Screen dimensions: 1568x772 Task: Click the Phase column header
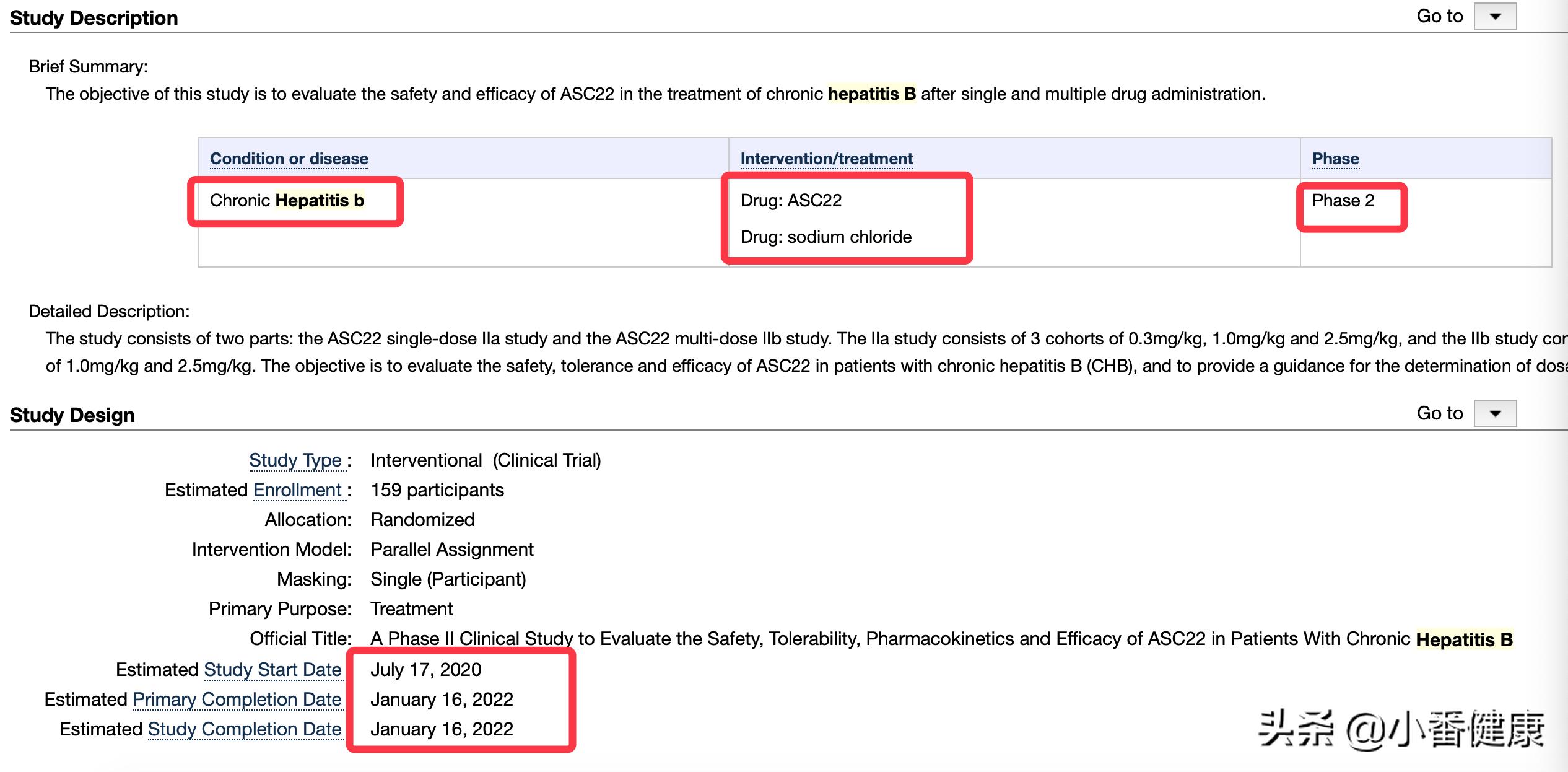click(x=1335, y=159)
